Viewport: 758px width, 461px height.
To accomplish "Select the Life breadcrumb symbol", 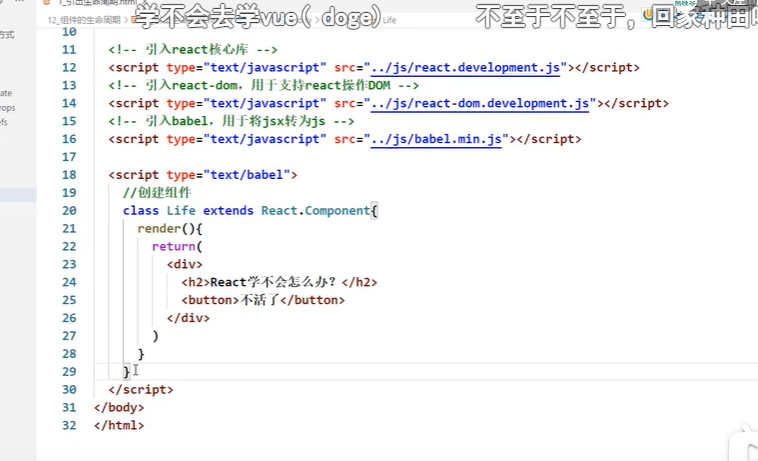I will [390, 20].
